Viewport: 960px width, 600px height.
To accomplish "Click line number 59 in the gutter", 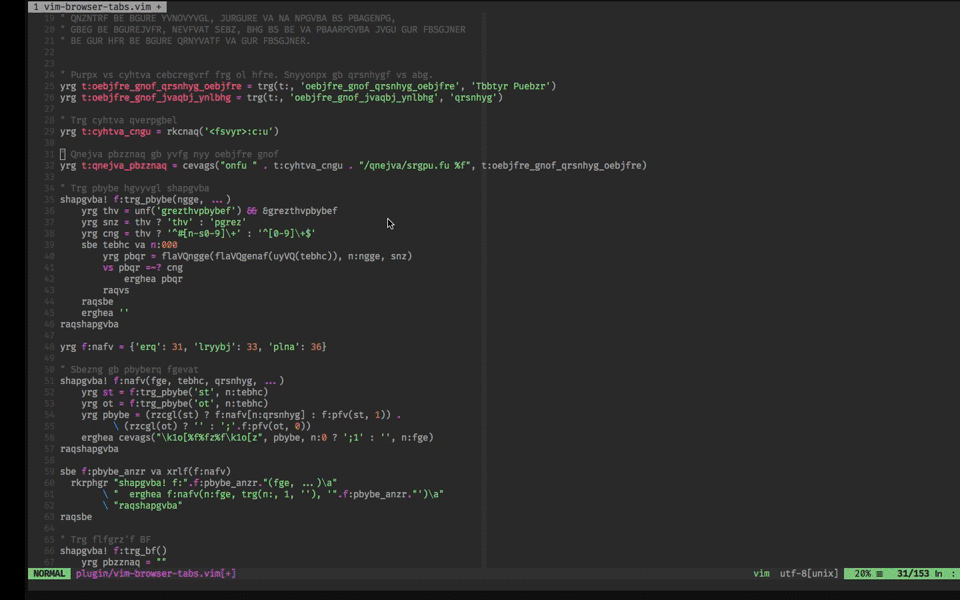I will 49,471.
